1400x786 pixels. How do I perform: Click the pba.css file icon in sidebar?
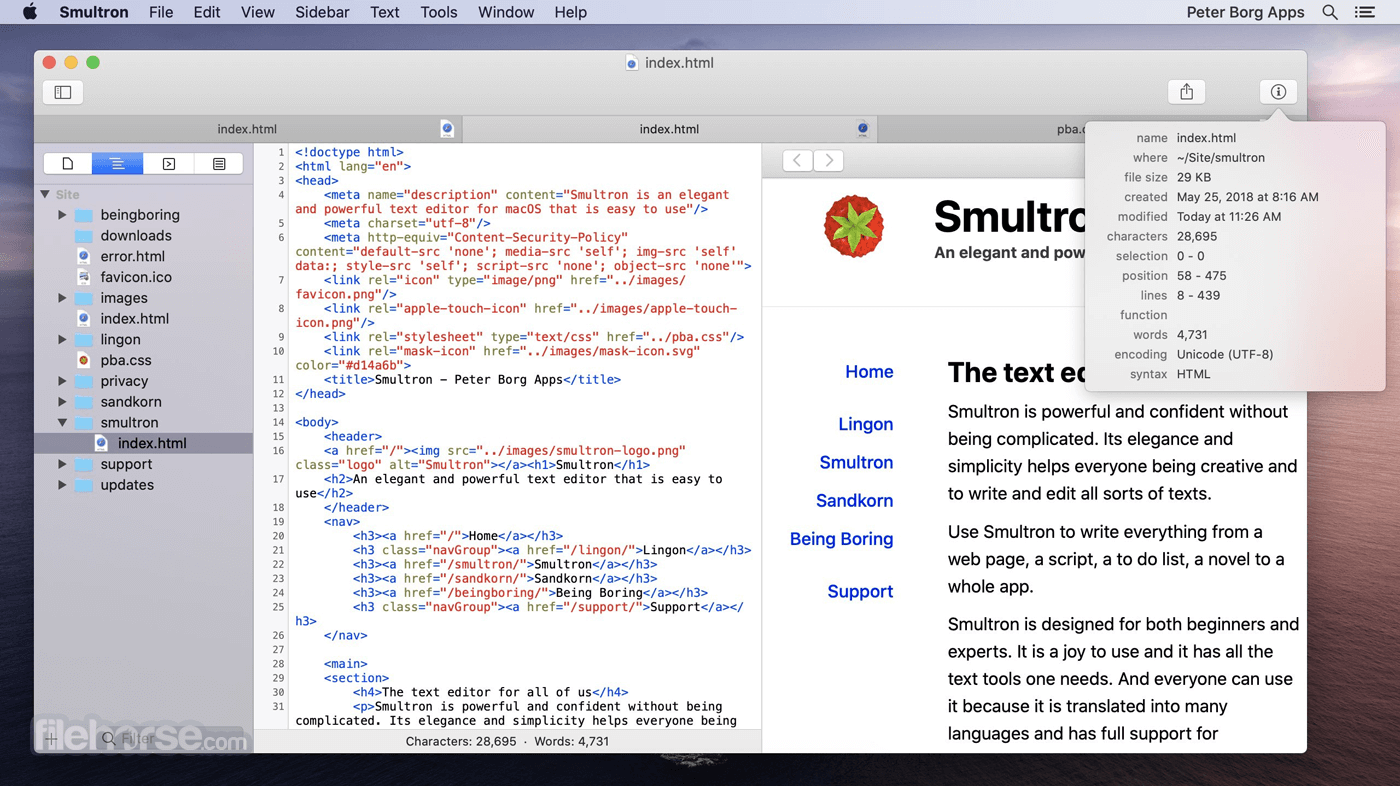pos(84,360)
